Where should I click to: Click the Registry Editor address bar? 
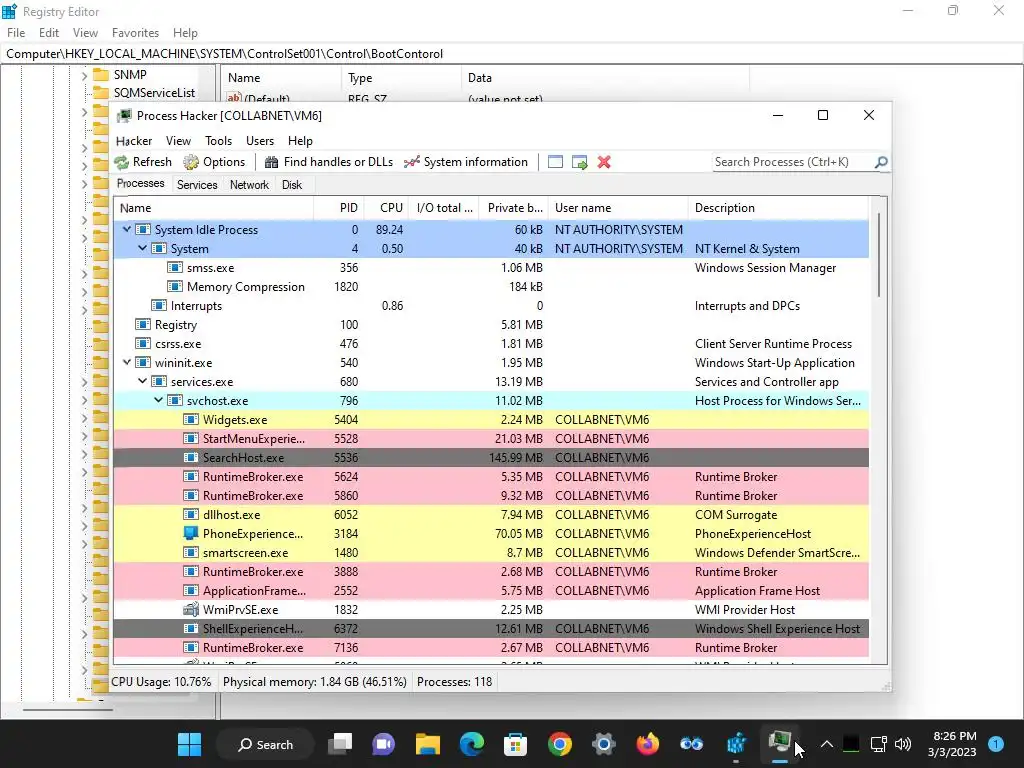[x=512, y=54]
